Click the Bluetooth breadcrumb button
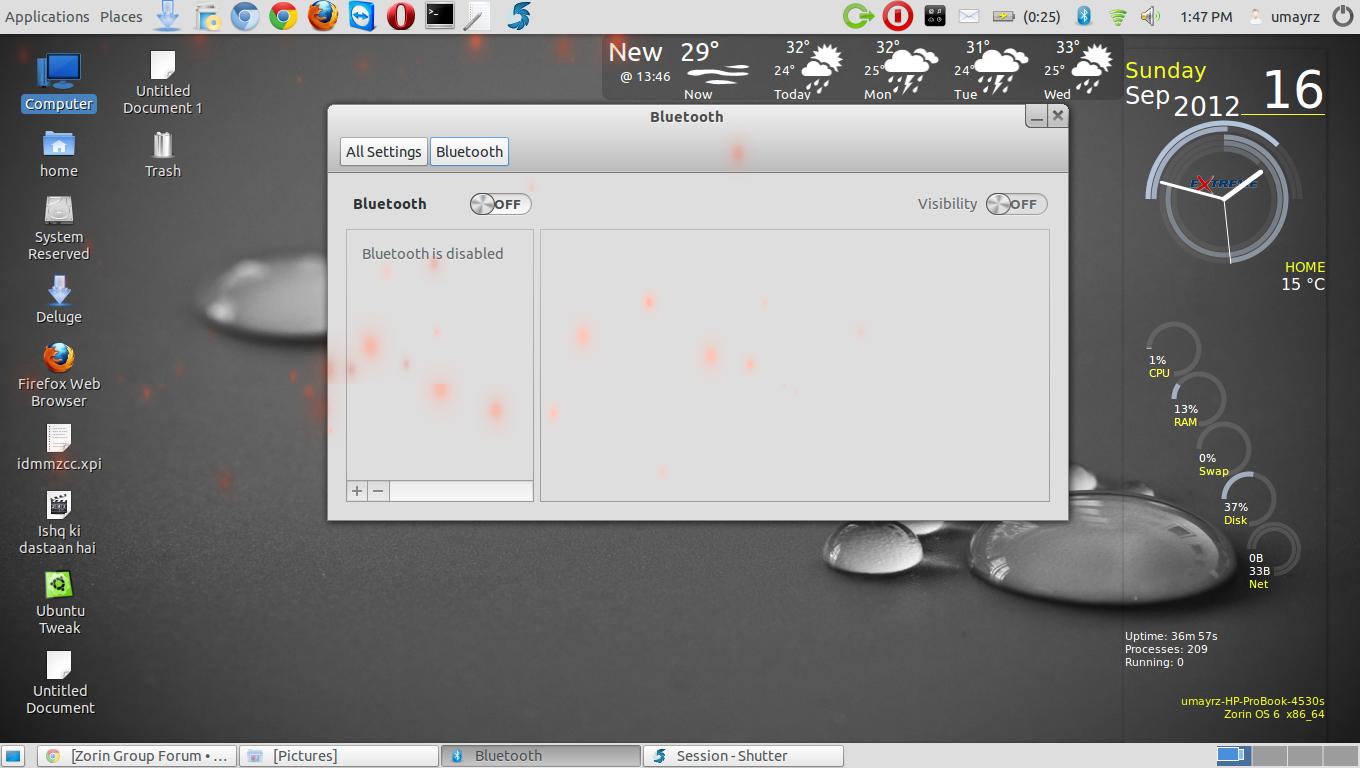1360x768 pixels. pos(469,152)
